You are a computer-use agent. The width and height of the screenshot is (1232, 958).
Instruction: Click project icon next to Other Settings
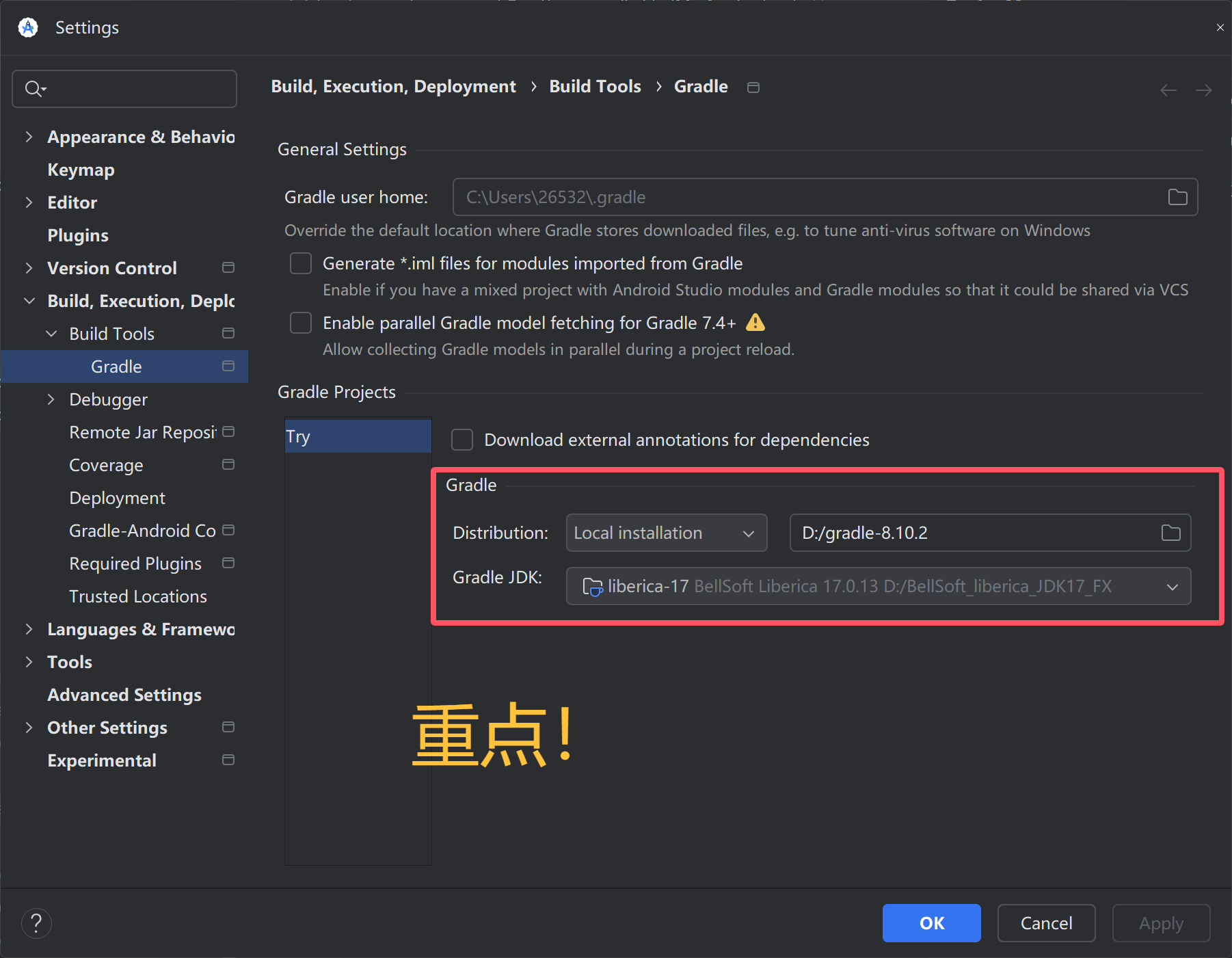click(228, 727)
